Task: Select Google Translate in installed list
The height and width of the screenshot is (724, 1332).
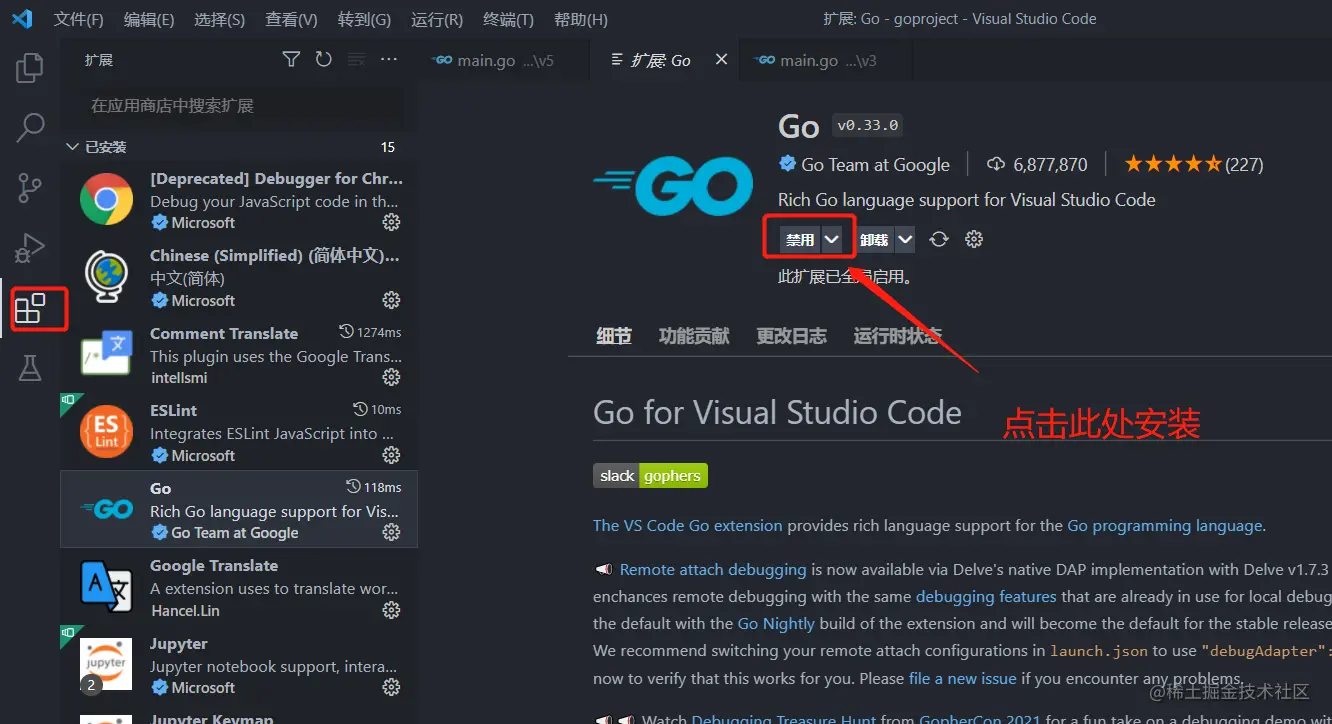Action: click(x=239, y=587)
